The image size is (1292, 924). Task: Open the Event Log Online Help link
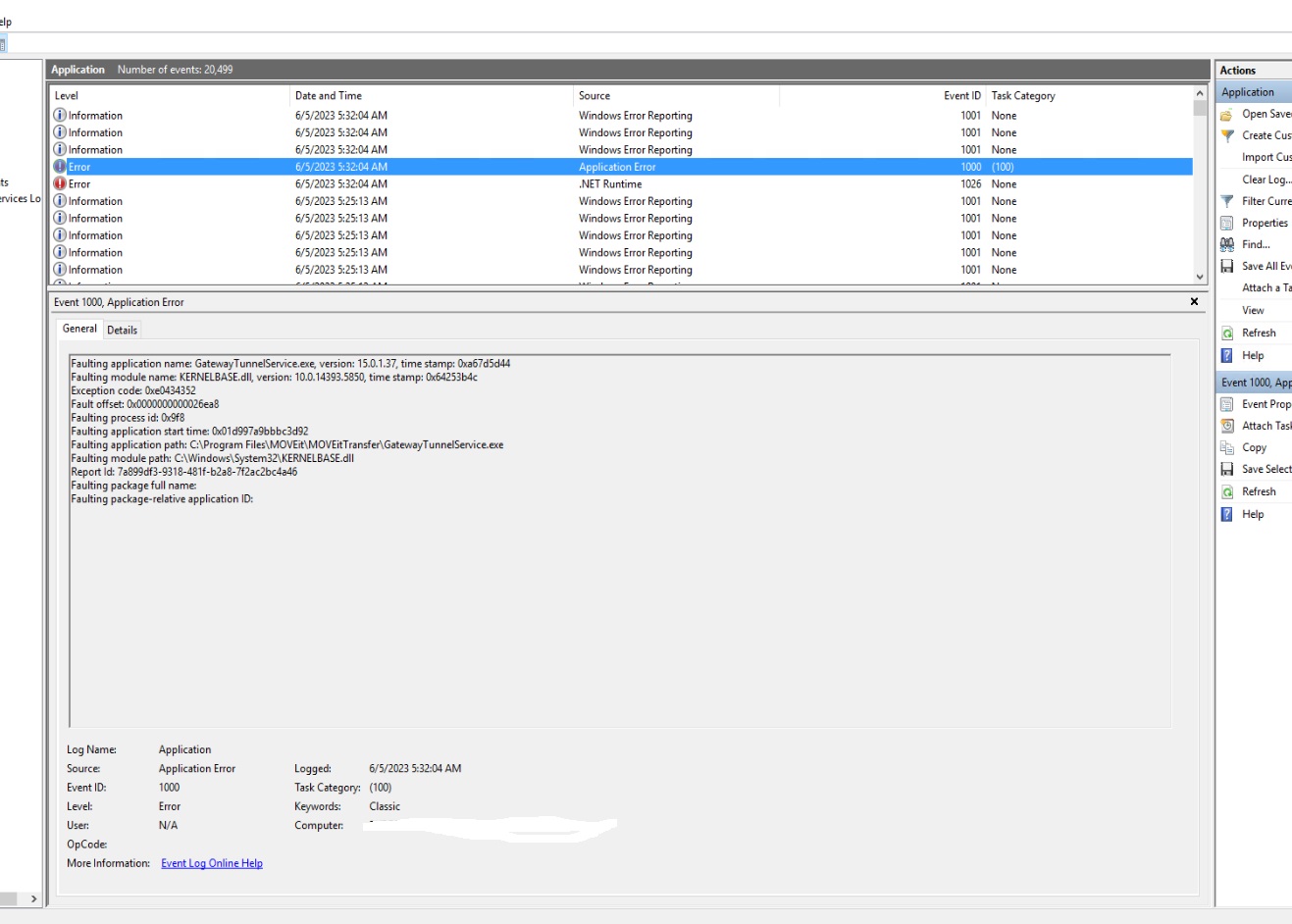tap(212, 863)
